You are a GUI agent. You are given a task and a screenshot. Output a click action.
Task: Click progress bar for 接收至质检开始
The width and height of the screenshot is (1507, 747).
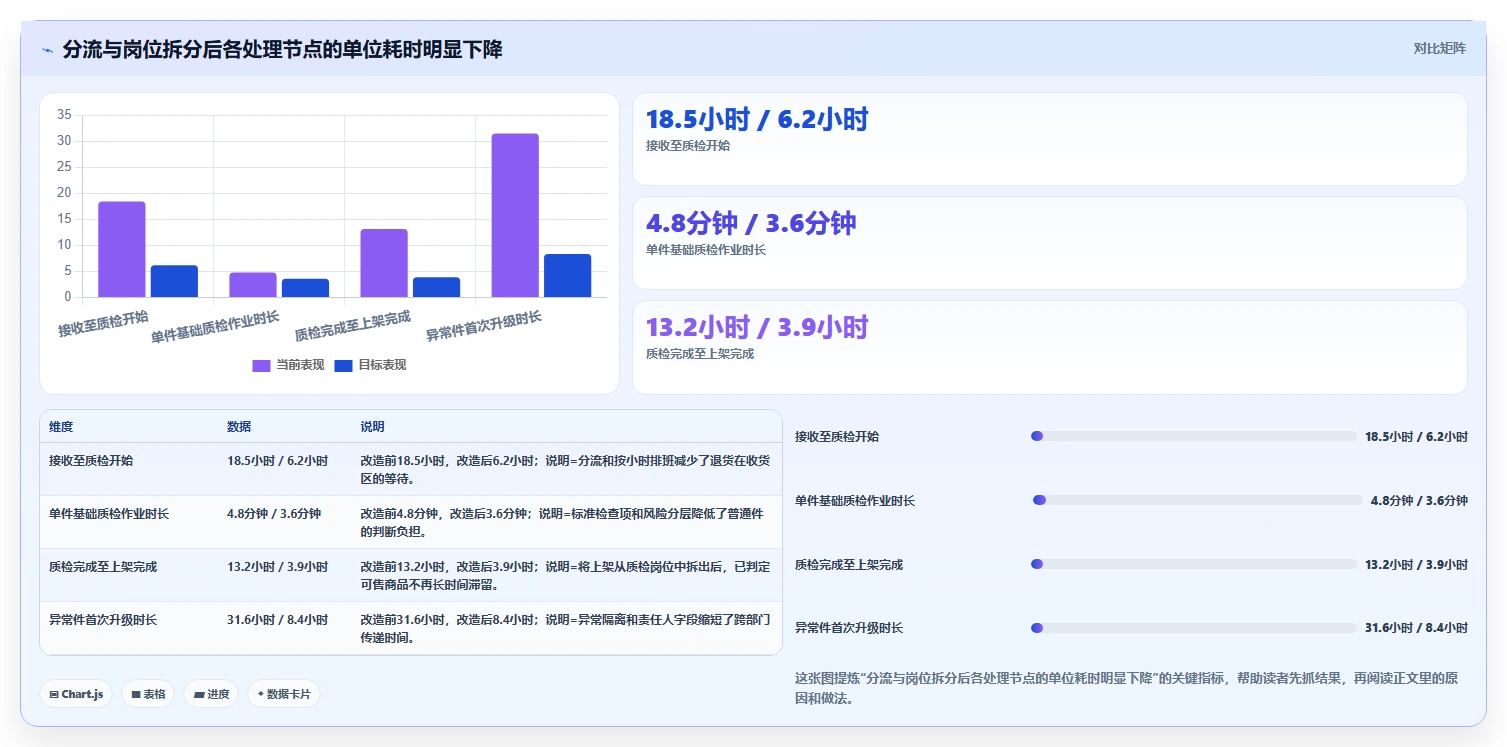pos(1194,436)
